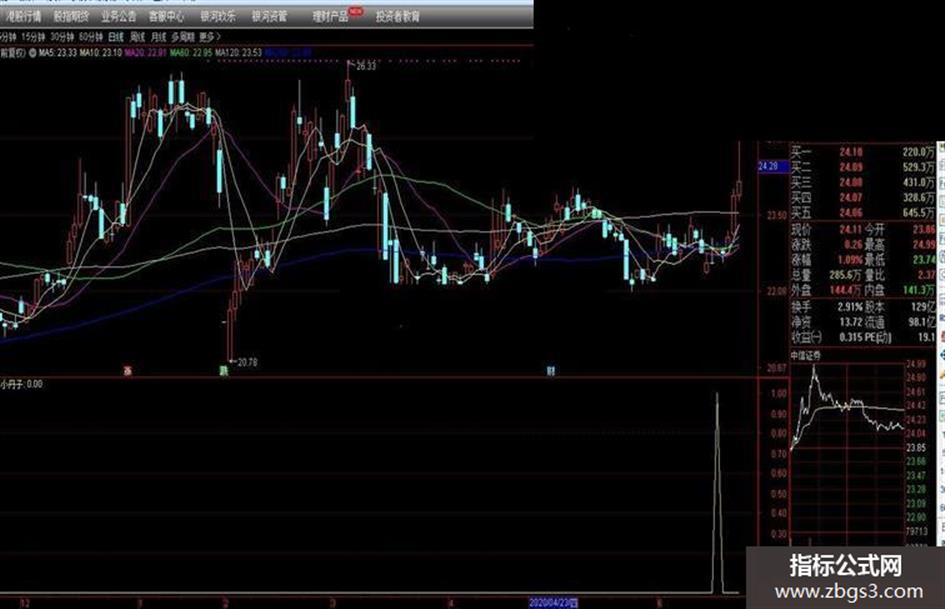Click the 总量 285.6万 field
Viewport: 945px width, 609px height.
pos(827,275)
